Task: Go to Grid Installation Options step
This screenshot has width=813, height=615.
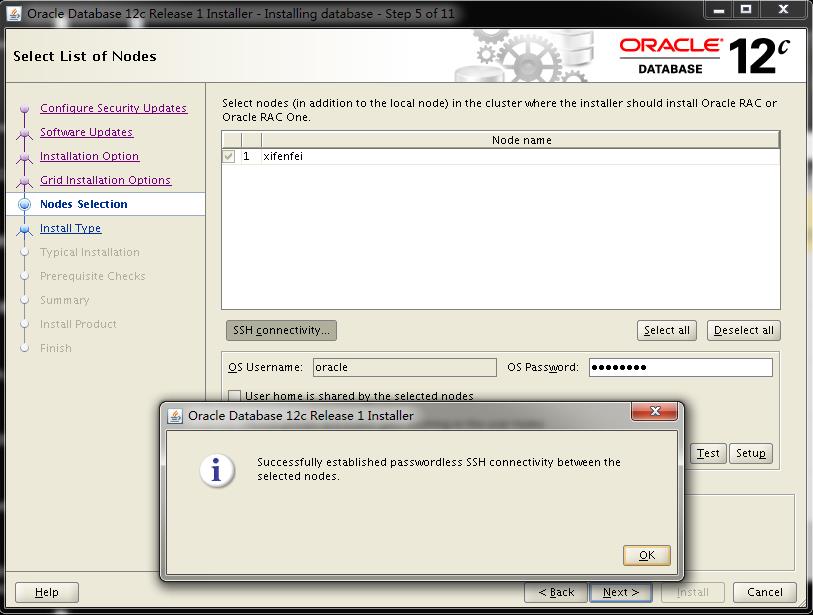Action: (x=105, y=180)
